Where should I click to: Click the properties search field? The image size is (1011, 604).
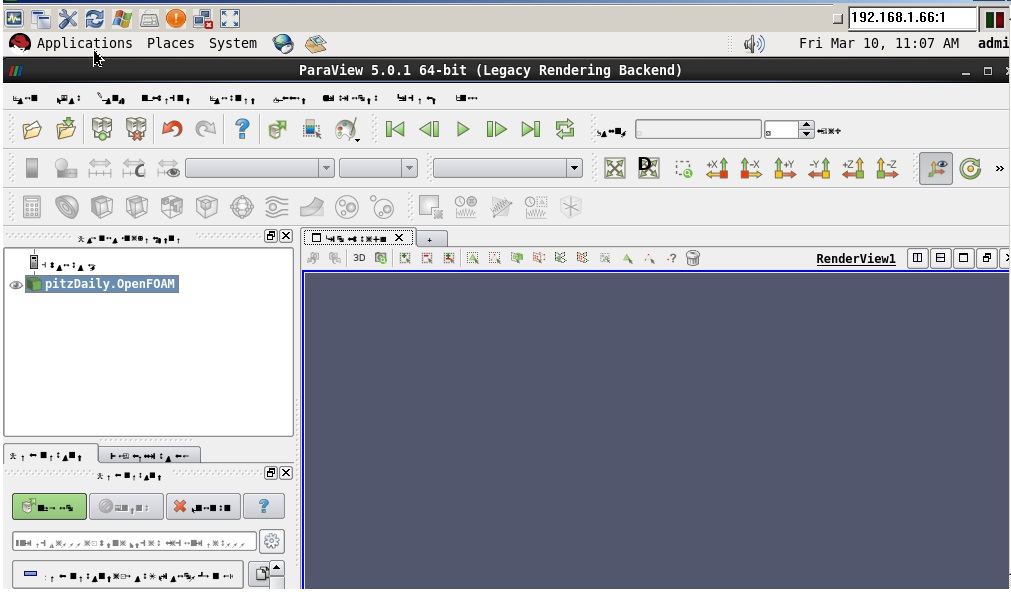pos(134,542)
